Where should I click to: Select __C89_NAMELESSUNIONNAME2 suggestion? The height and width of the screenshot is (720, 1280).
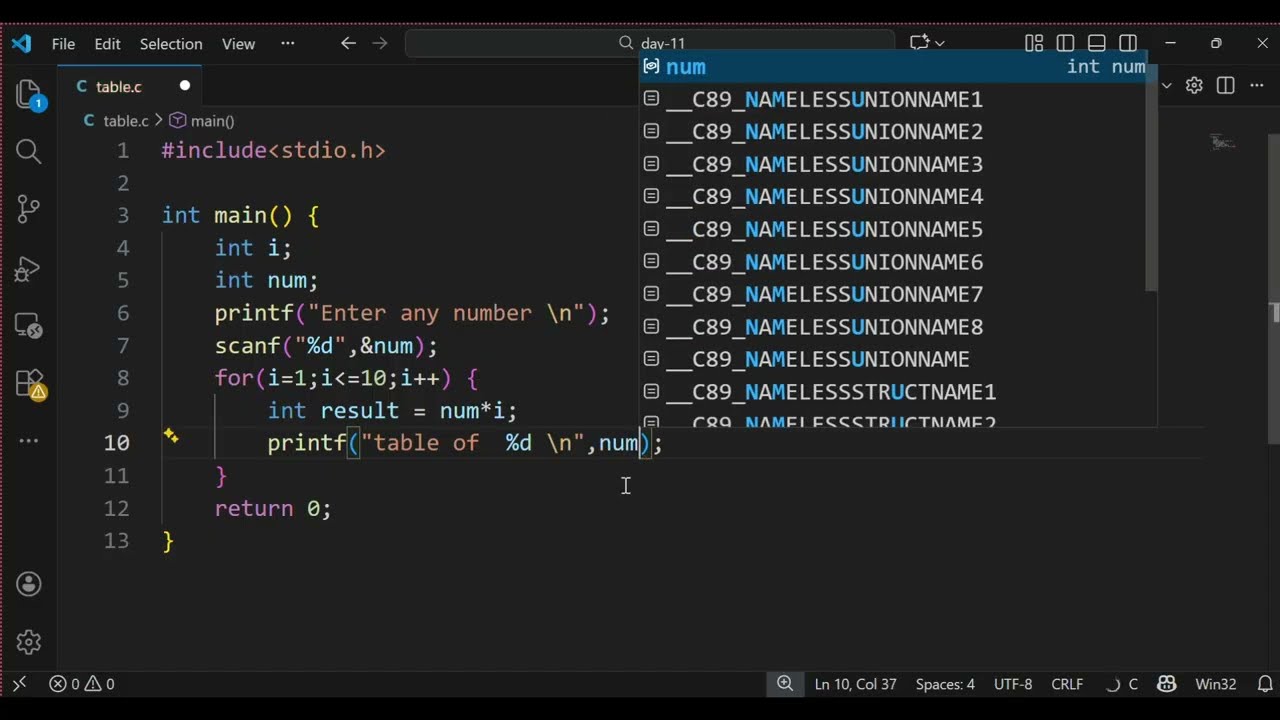coord(893,132)
